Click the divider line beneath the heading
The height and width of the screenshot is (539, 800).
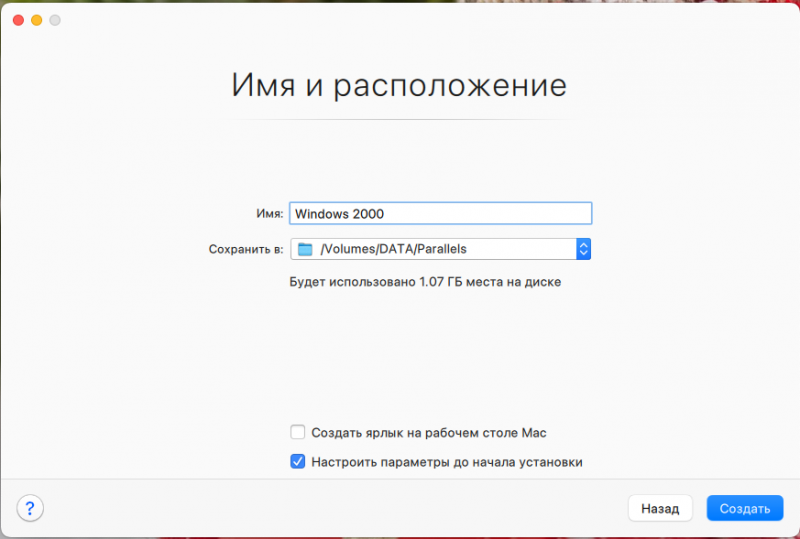tap(399, 119)
